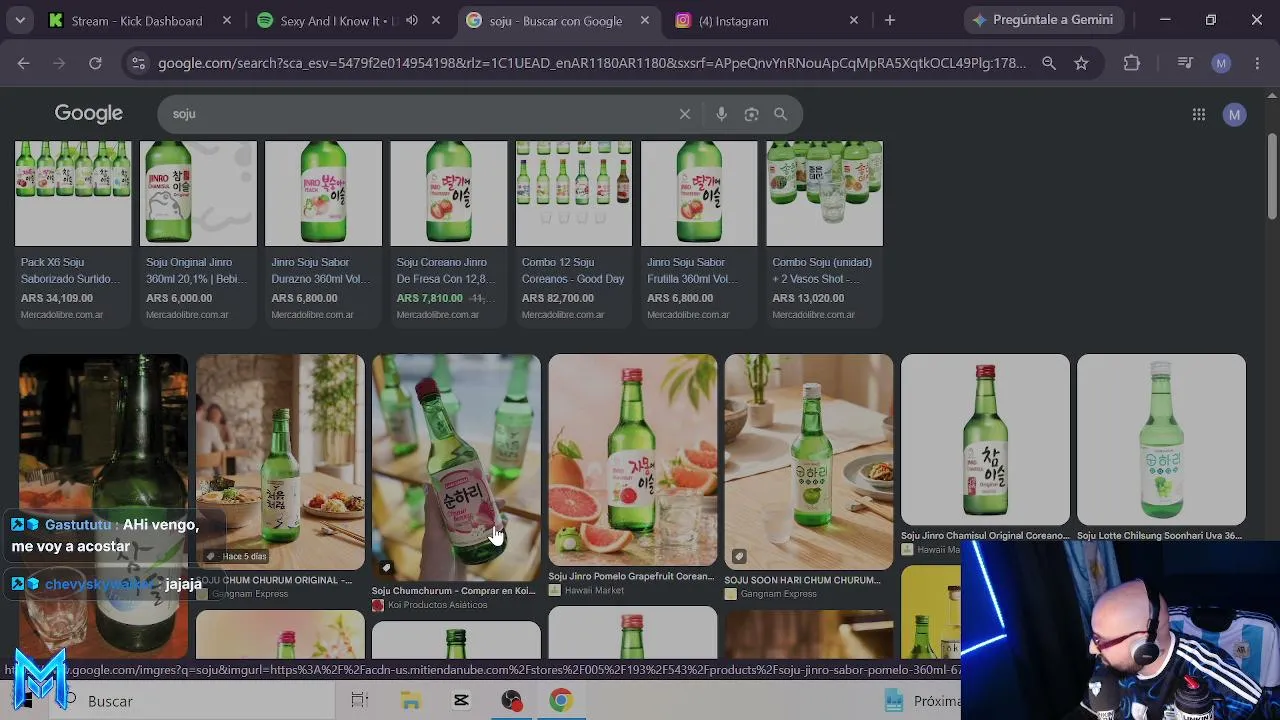The height and width of the screenshot is (720, 1280).
Task: Open the media controls icon in toolbar
Action: [1185, 63]
